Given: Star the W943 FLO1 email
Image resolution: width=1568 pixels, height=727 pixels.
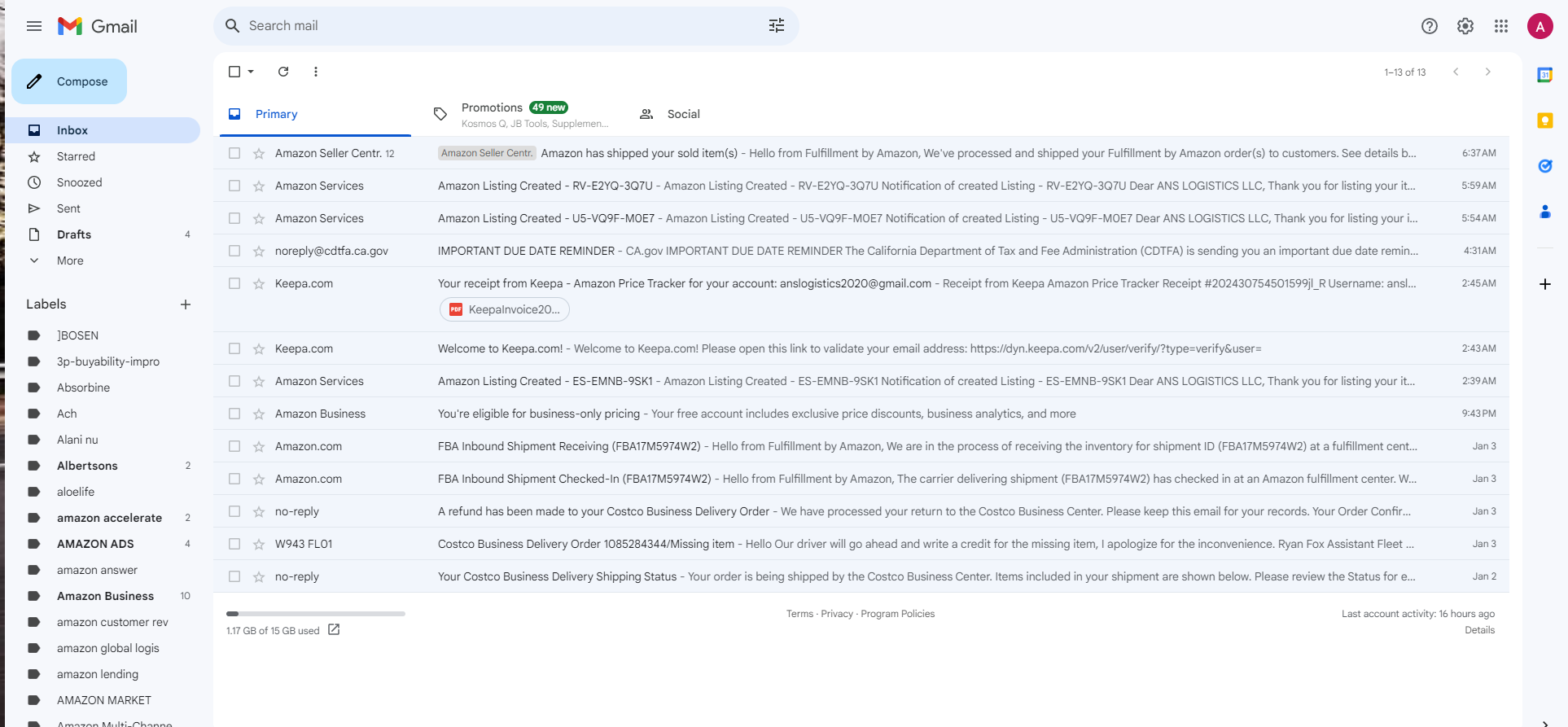Looking at the screenshot, I should tap(259, 544).
